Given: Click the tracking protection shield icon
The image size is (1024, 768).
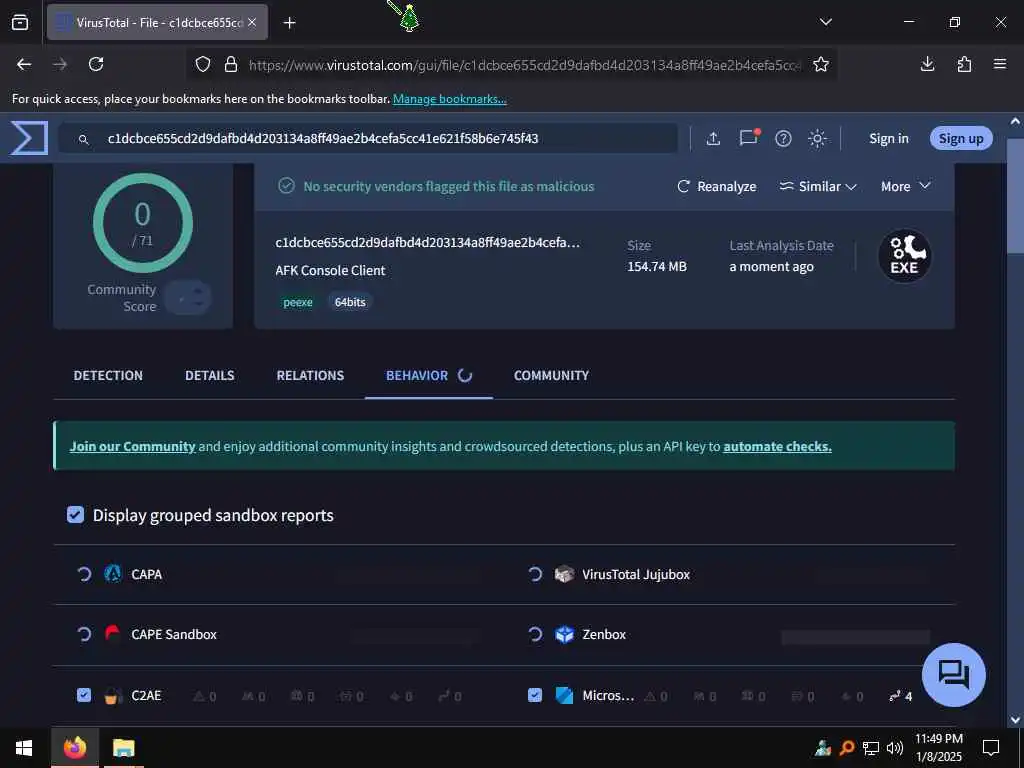Looking at the screenshot, I should click(x=203, y=64).
